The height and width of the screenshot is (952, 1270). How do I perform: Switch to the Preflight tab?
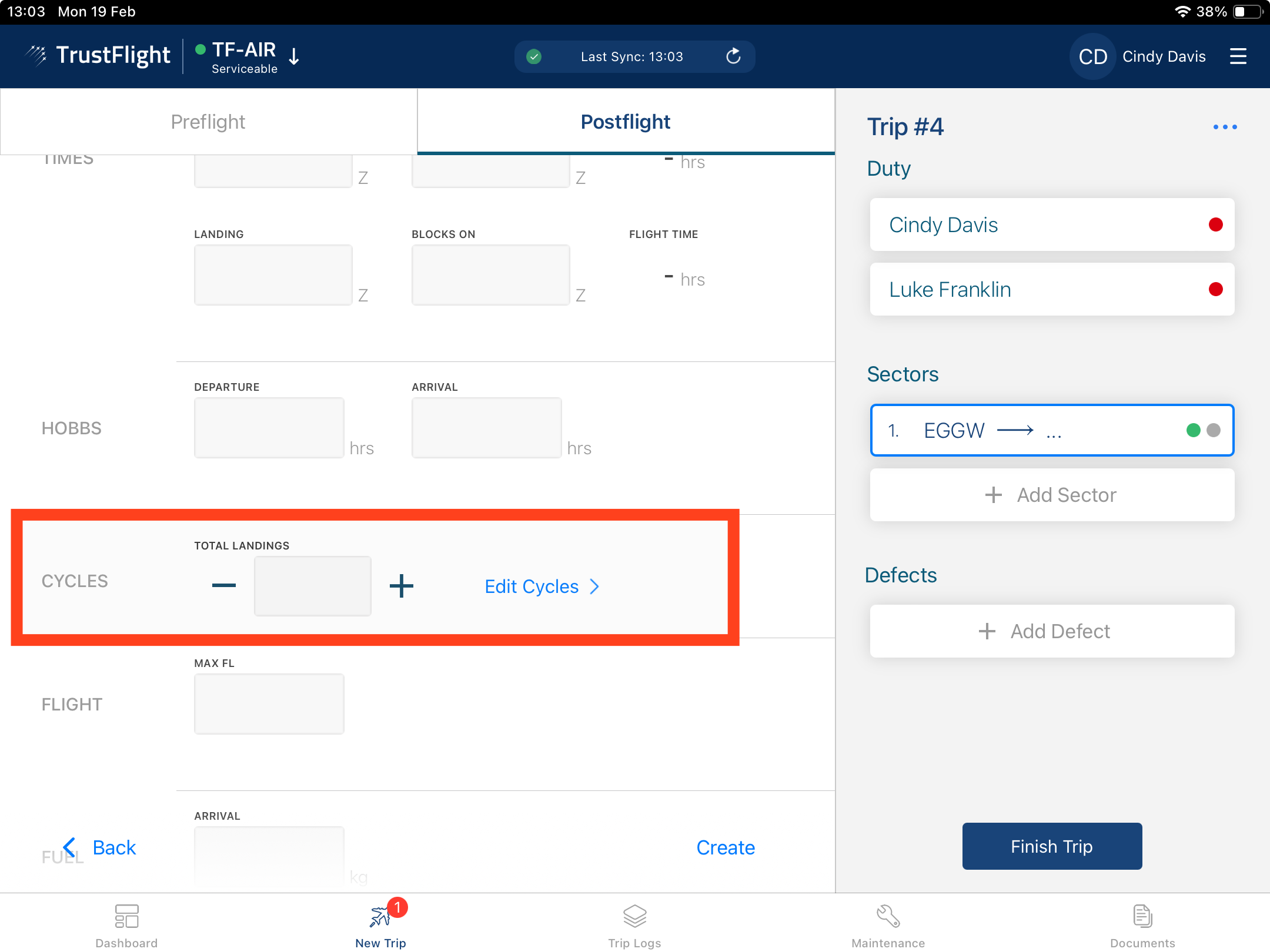(x=208, y=122)
